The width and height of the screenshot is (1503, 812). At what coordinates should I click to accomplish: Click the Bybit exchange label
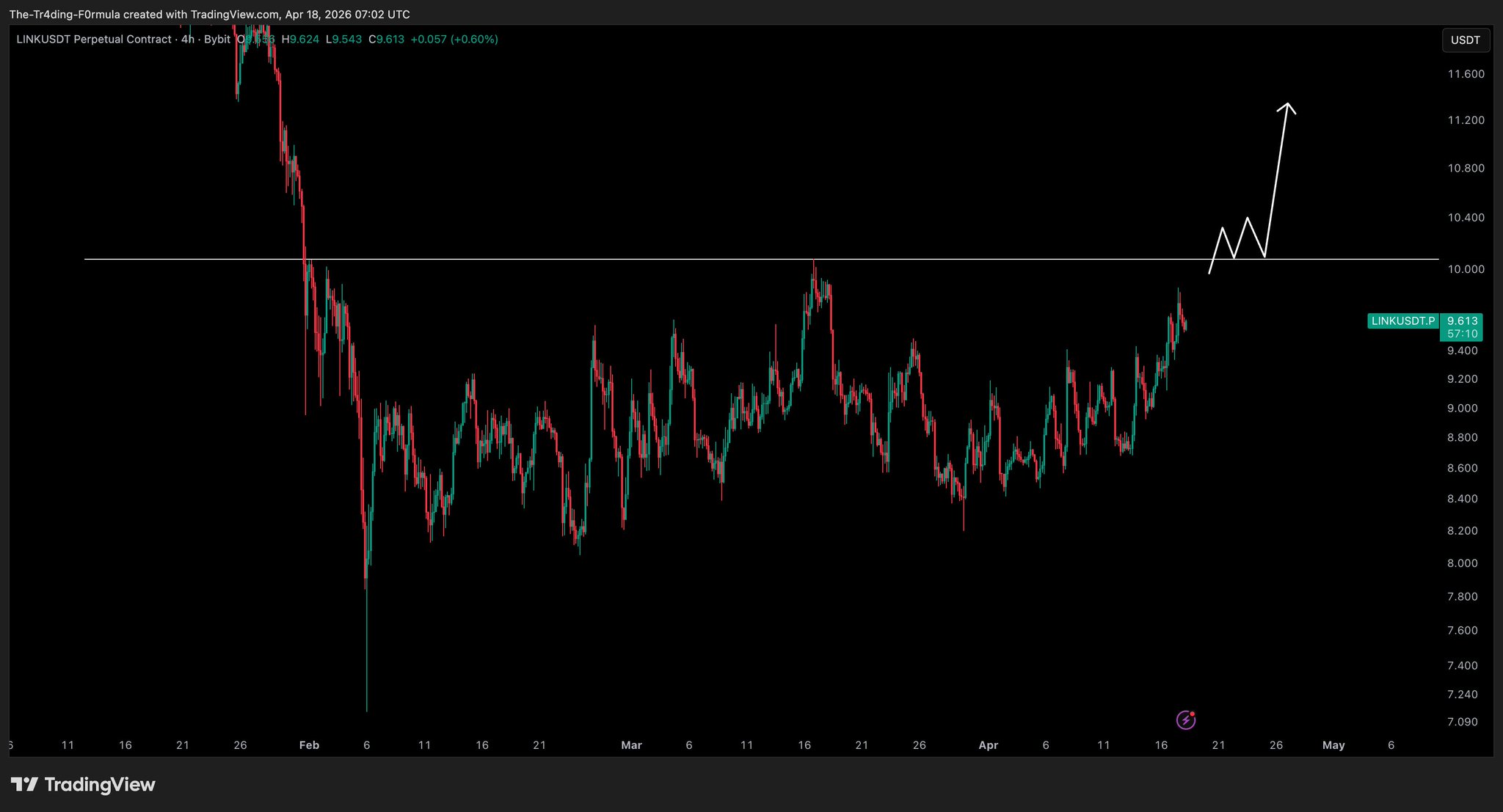pyautogui.click(x=217, y=40)
